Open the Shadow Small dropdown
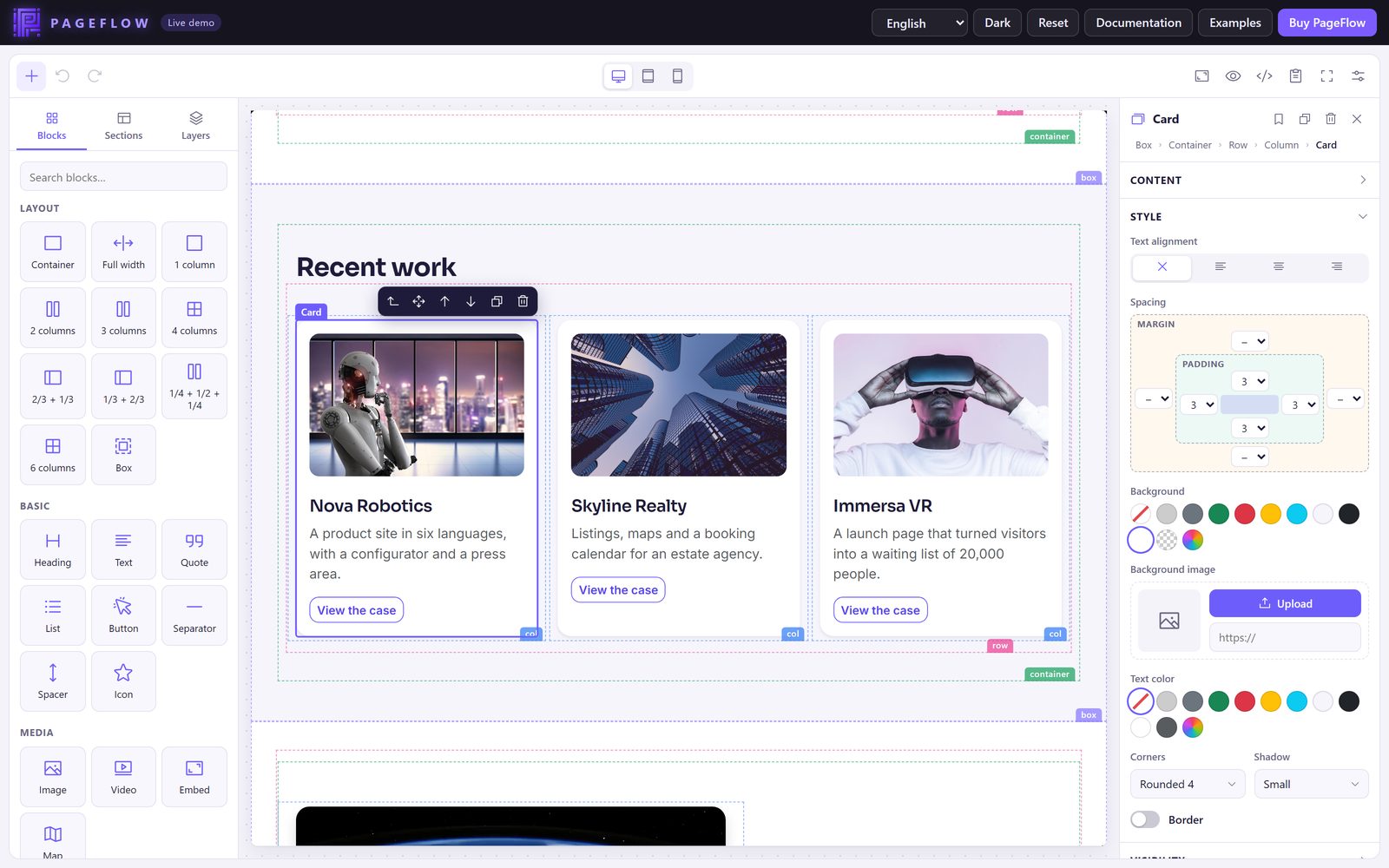1389x868 pixels. (x=1311, y=784)
